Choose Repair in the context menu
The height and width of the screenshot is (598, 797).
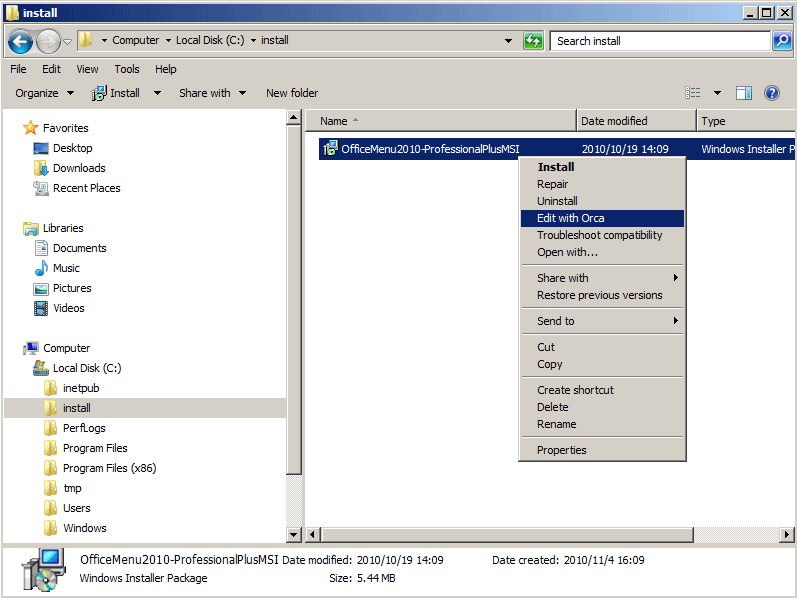click(602, 184)
